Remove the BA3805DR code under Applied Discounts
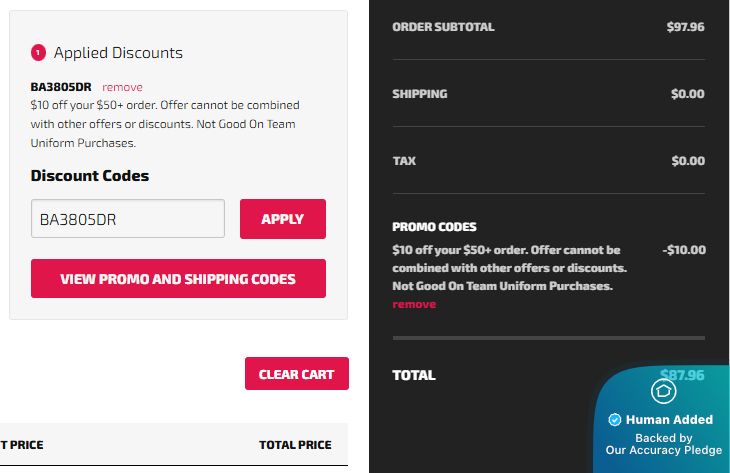Image resolution: width=730 pixels, height=473 pixels. 122,87
